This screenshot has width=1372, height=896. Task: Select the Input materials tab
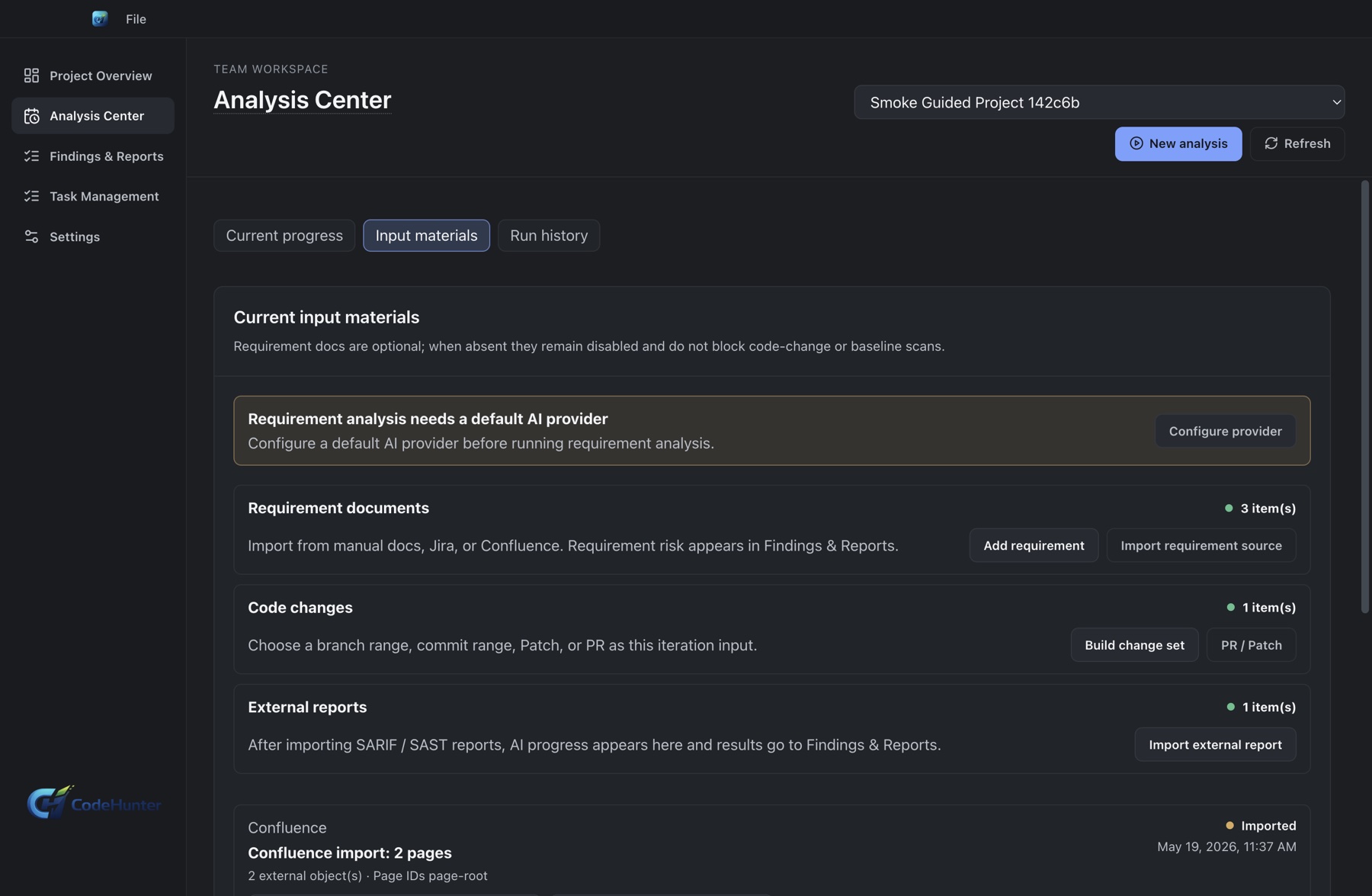[x=426, y=236]
